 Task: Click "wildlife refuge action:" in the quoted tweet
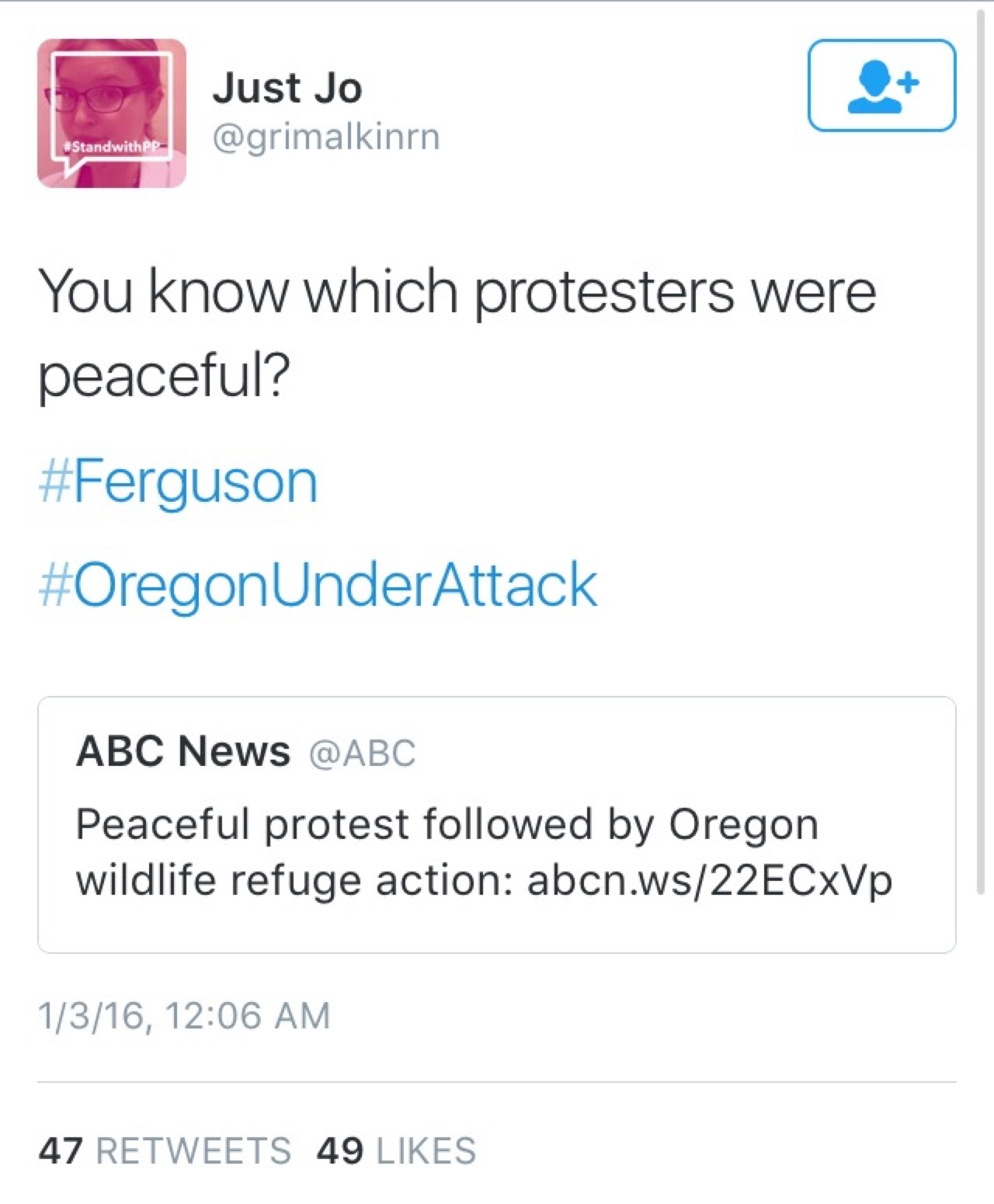[294, 880]
